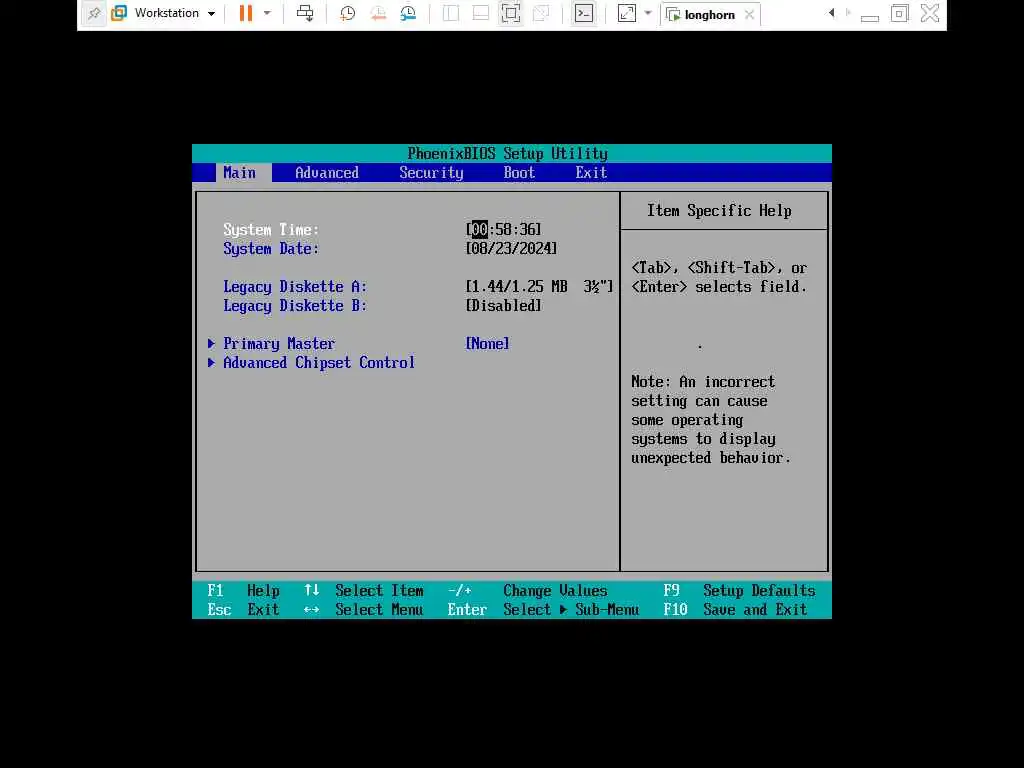Click the stretch guest display icon
Screen dimensions: 1024x768
[x=626, y=13]
